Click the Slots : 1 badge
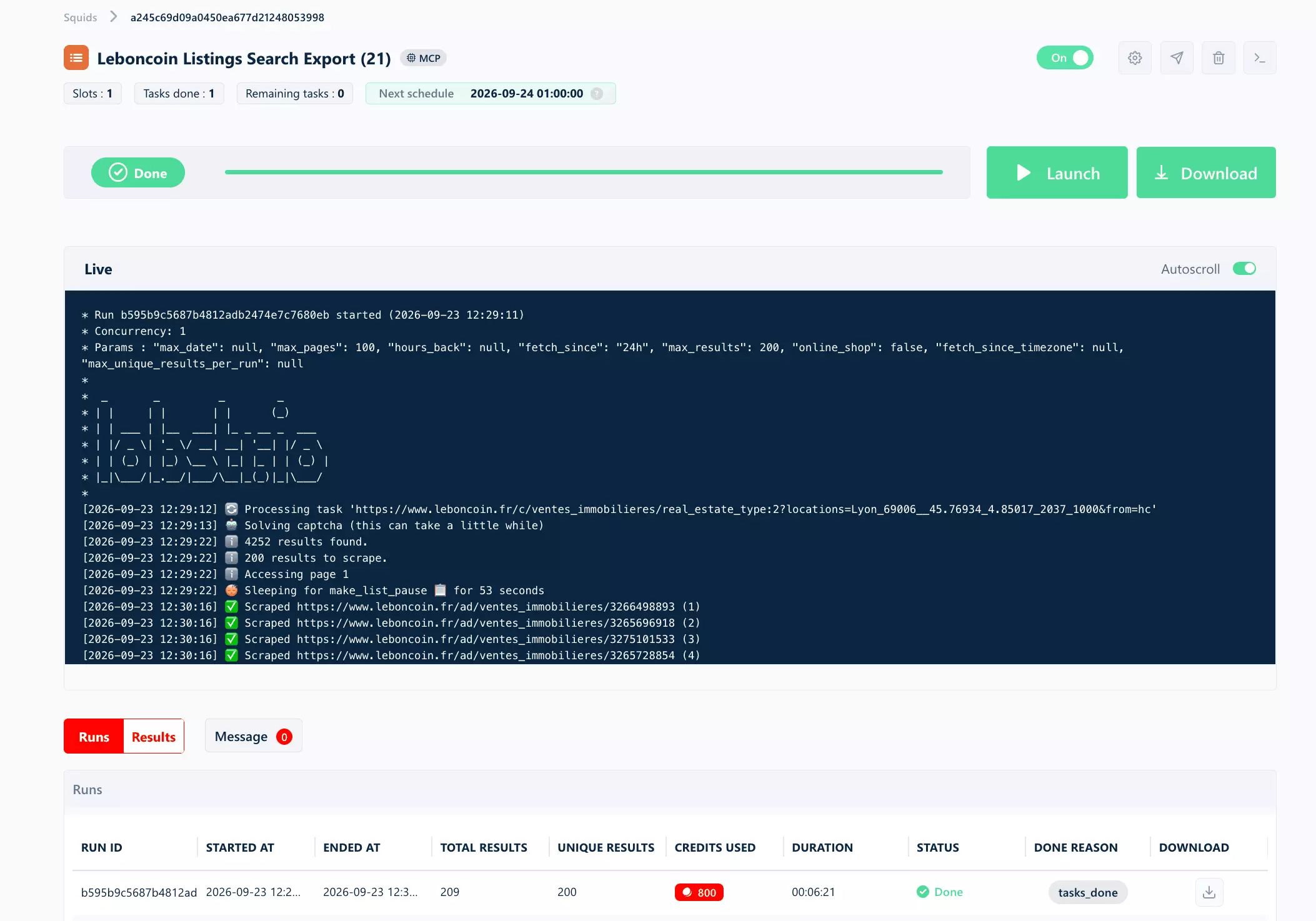Image resolution: width=1316 pixels, height=921 pixels. click(92, 94)
